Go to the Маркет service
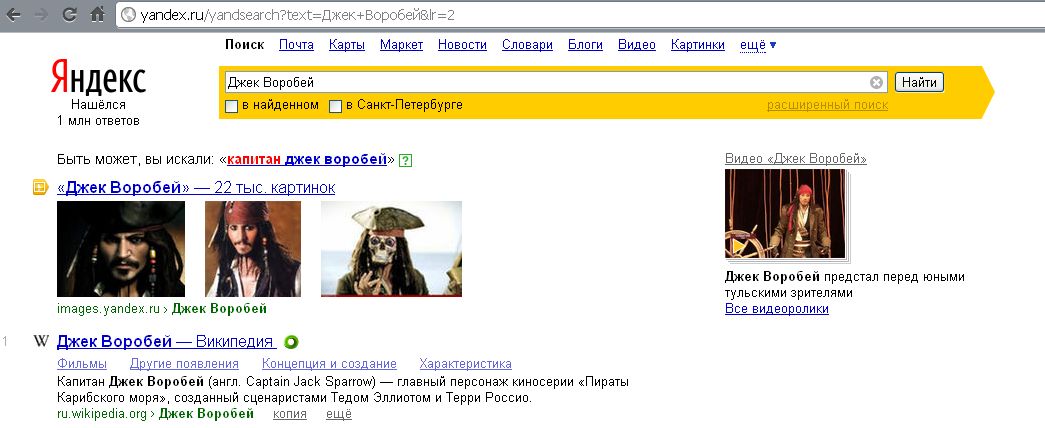The width and height of the screenshot is (1045, 428). pos(401,45)
